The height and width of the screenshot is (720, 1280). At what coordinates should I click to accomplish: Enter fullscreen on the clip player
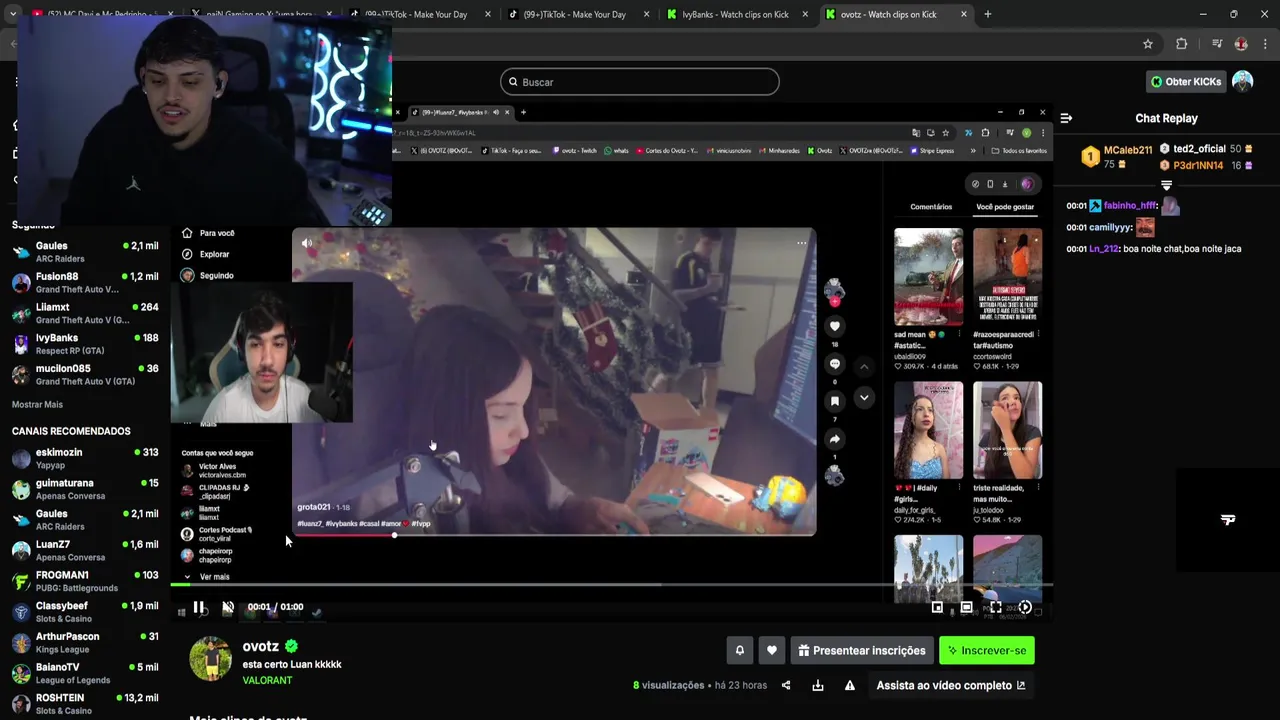click(x=996, y=607)
